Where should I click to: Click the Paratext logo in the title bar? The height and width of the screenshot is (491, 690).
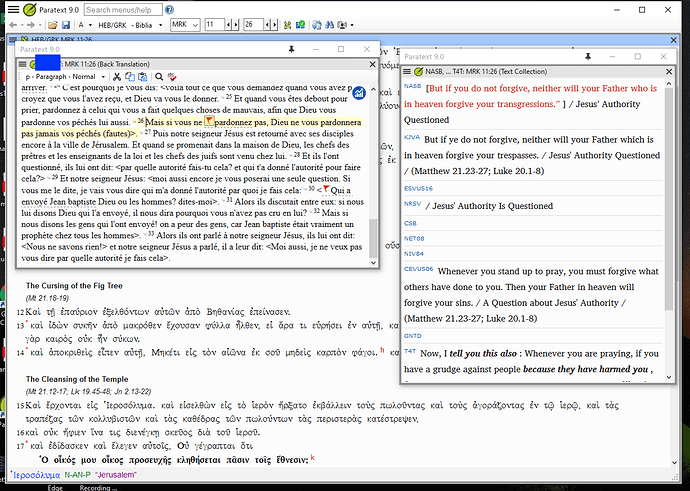(x=30, y=9)
